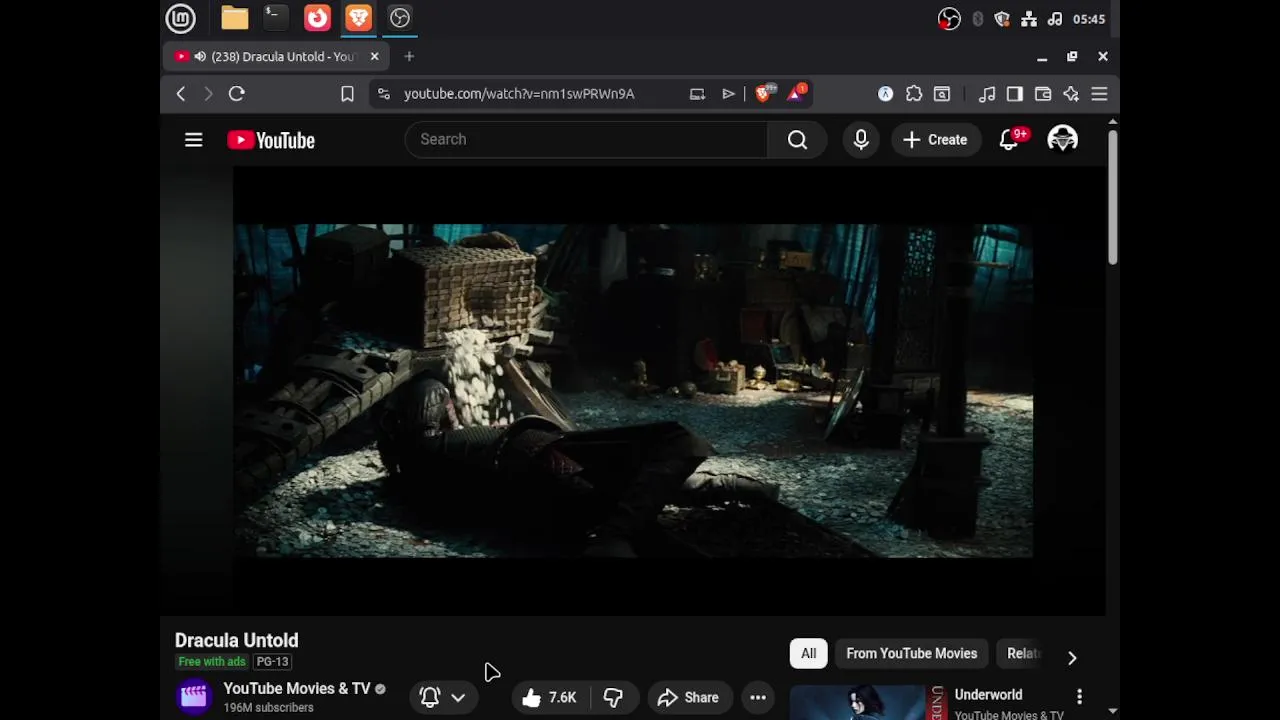Screen dimensions: 1280x720
Task: Click the 196M subscribers text
Action: tap(269, 708)
